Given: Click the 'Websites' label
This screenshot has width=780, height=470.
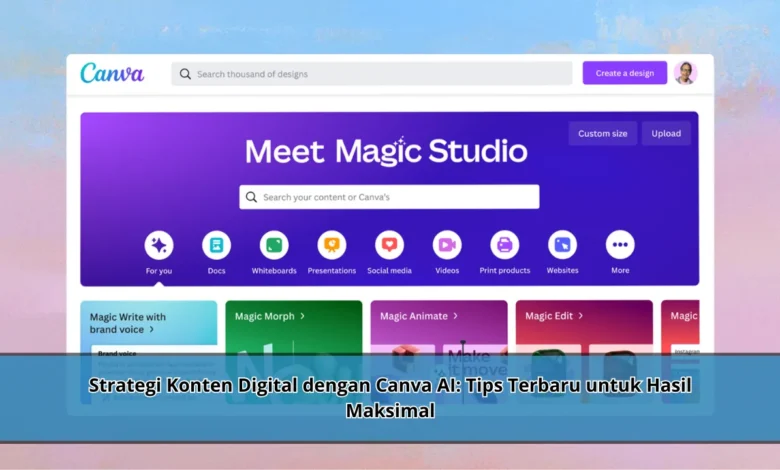Looking at the screenshot, I should (x=563, y=271).
